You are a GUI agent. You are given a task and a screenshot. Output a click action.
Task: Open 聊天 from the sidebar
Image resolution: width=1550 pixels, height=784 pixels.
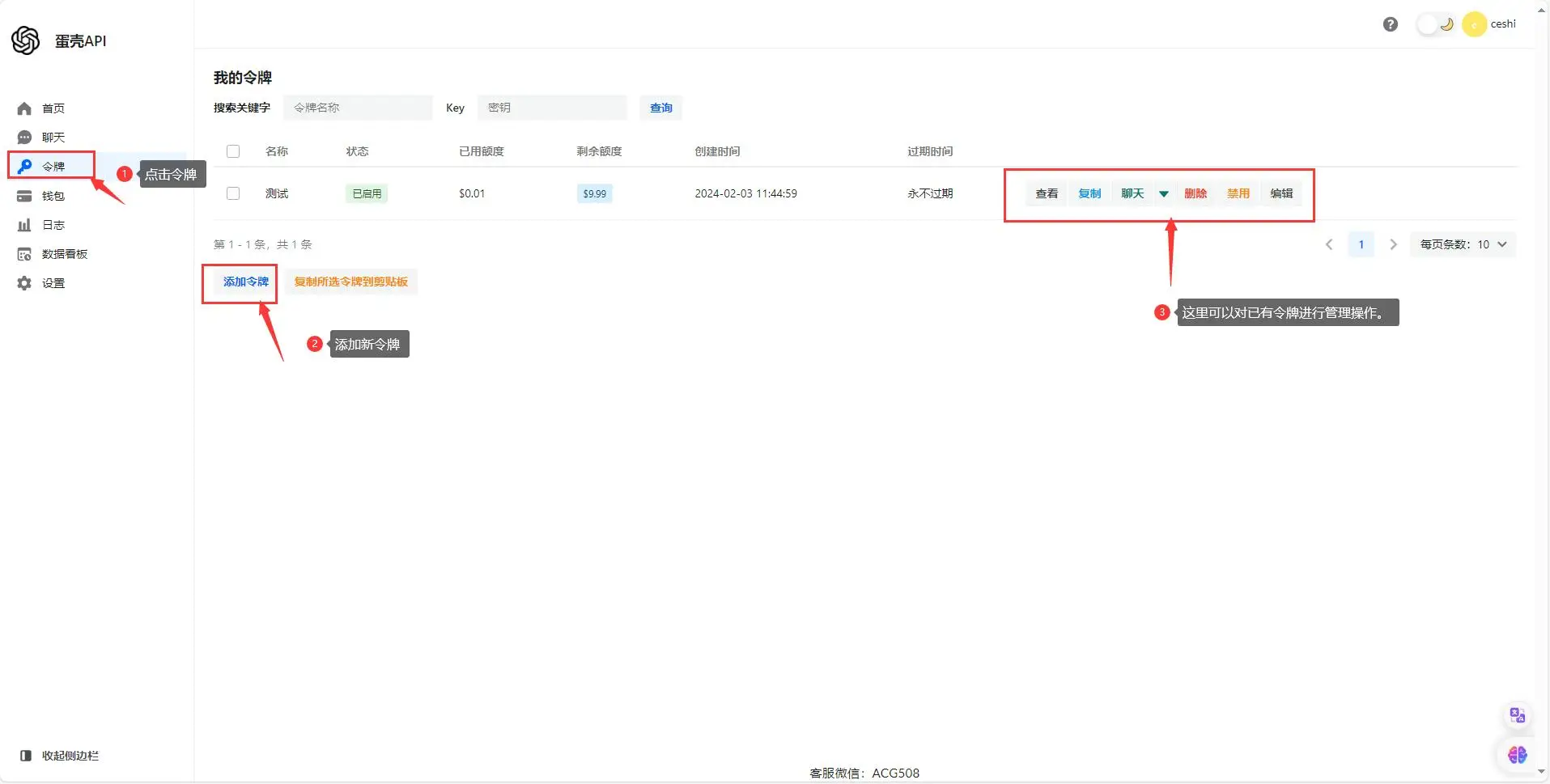pos(53,137)
